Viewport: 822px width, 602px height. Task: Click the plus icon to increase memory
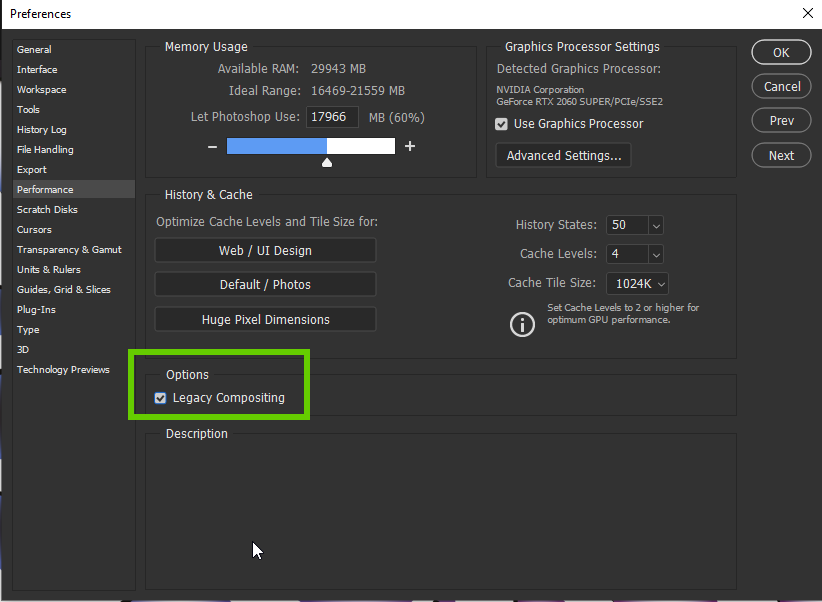click(x=410, y=146)
